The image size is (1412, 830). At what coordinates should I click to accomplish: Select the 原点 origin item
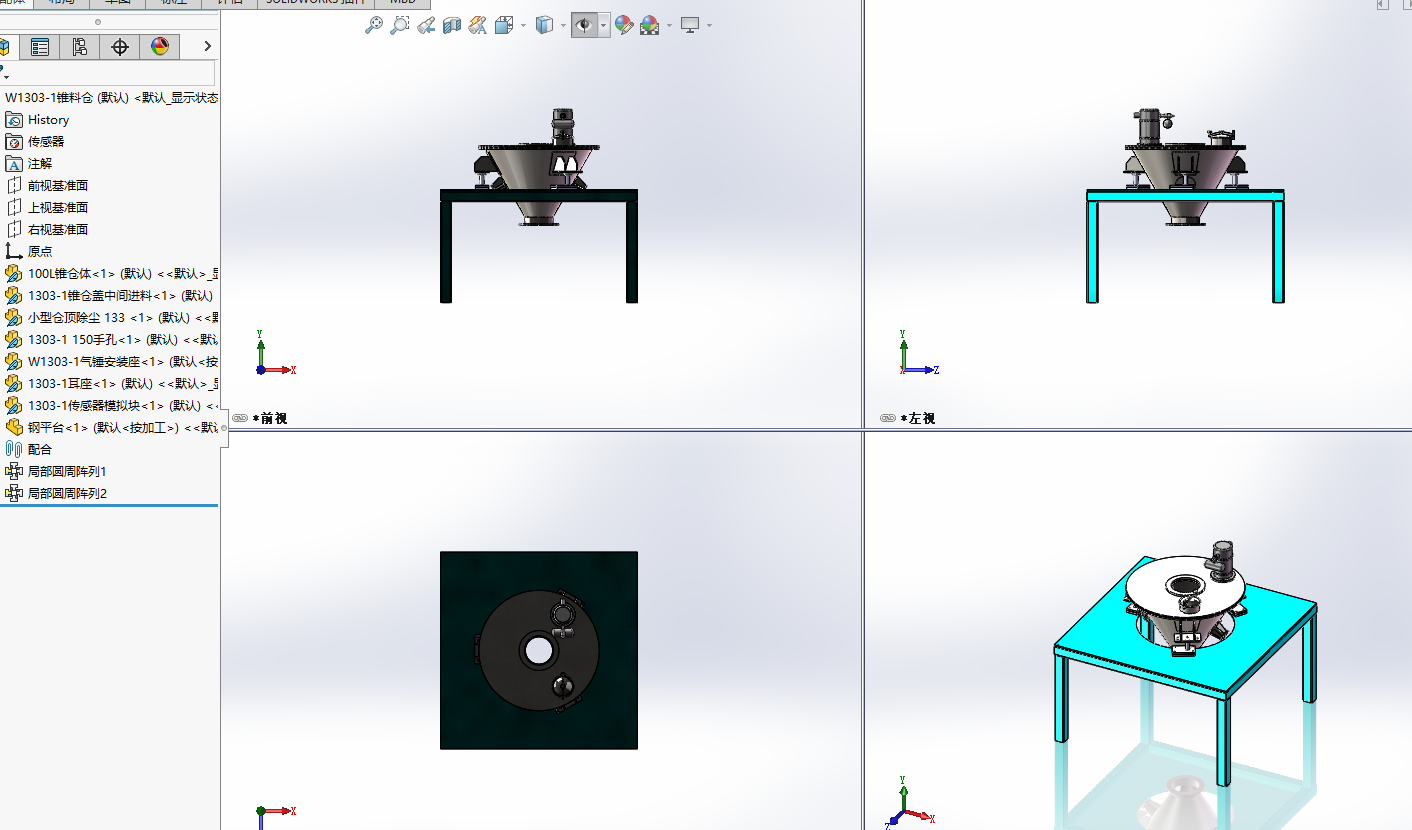pos(29,252)
